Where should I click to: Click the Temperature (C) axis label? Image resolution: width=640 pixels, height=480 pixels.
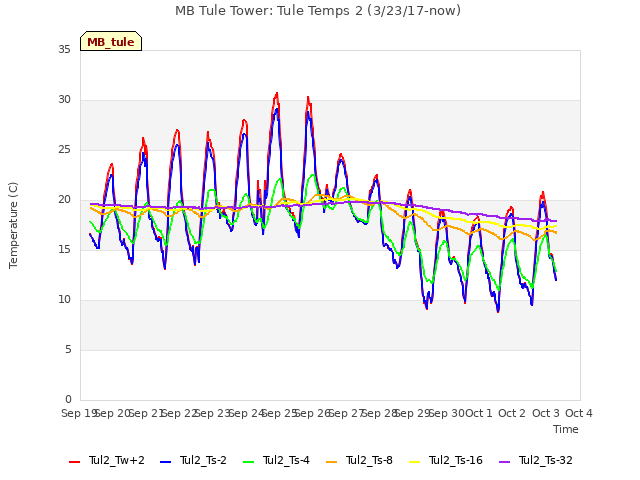pos(13,225)
